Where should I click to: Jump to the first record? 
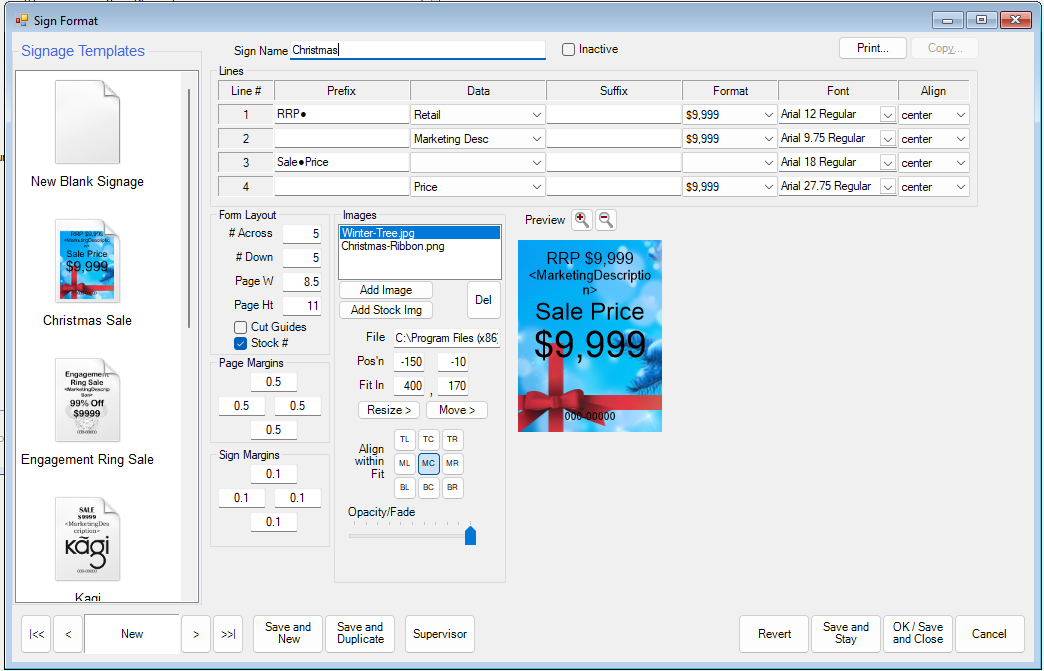36,634
